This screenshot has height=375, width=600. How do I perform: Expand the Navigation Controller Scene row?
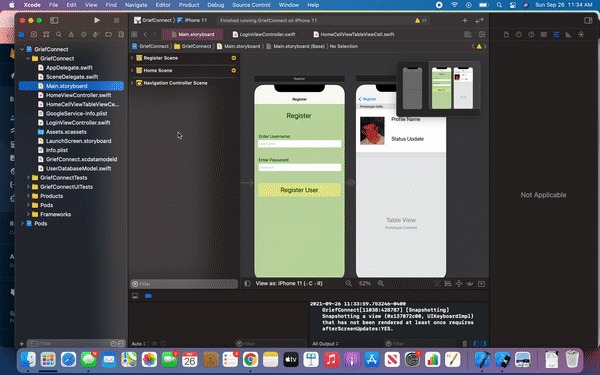[132, 83]
